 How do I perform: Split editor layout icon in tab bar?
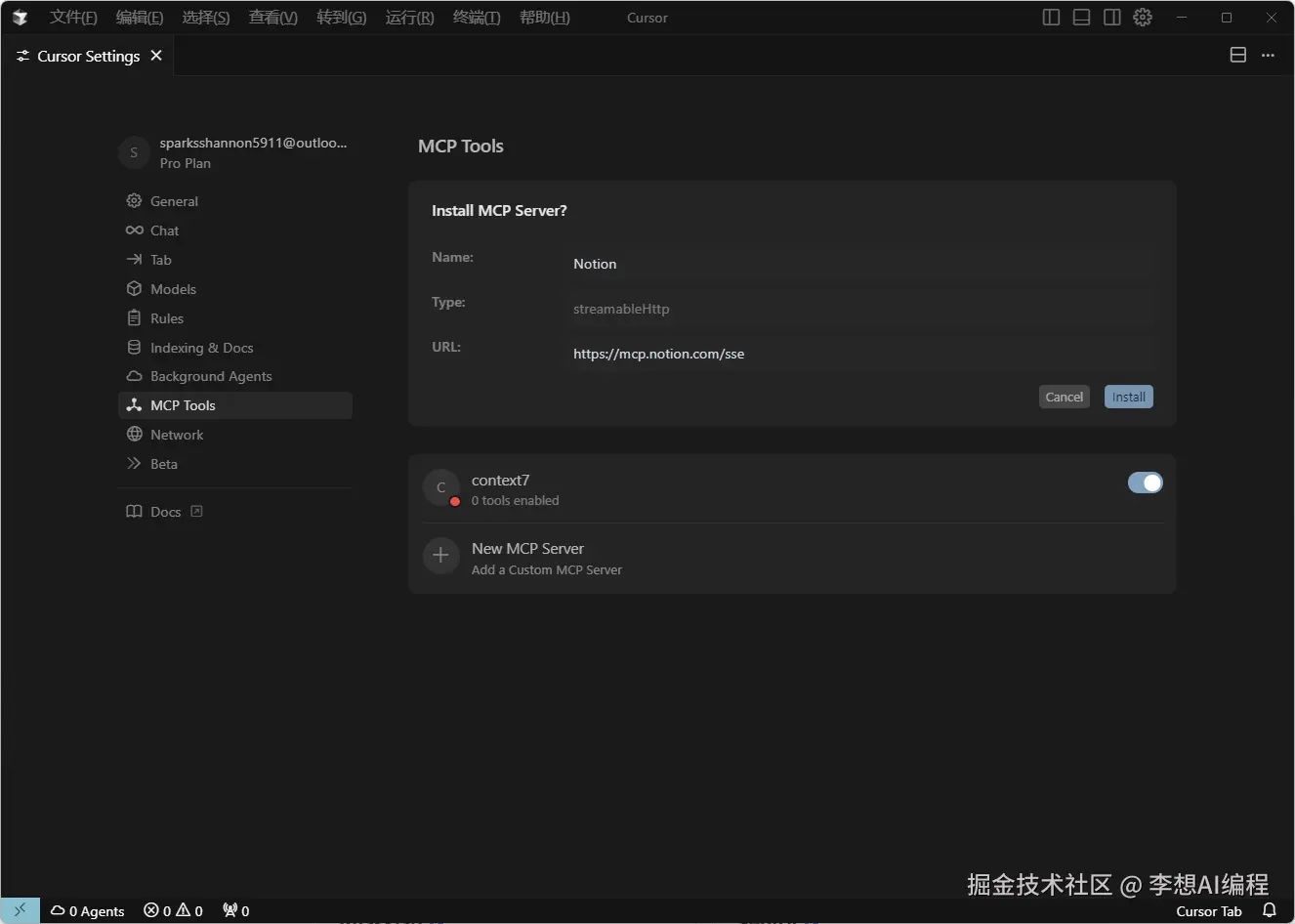click(1237, 56)
